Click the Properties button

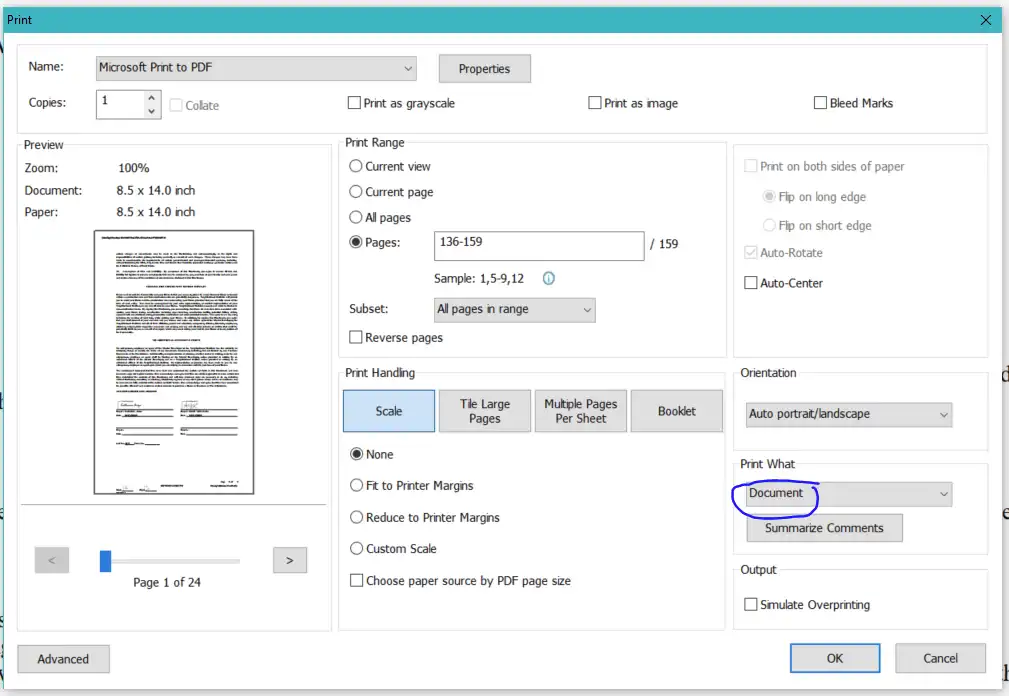click(x=484, y=68)
